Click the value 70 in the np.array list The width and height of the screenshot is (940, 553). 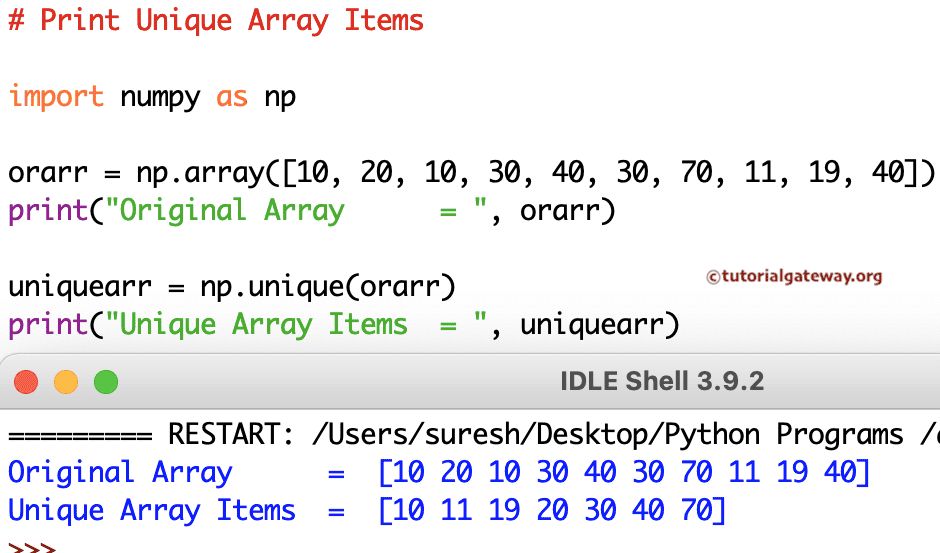[x=695, y=173]
